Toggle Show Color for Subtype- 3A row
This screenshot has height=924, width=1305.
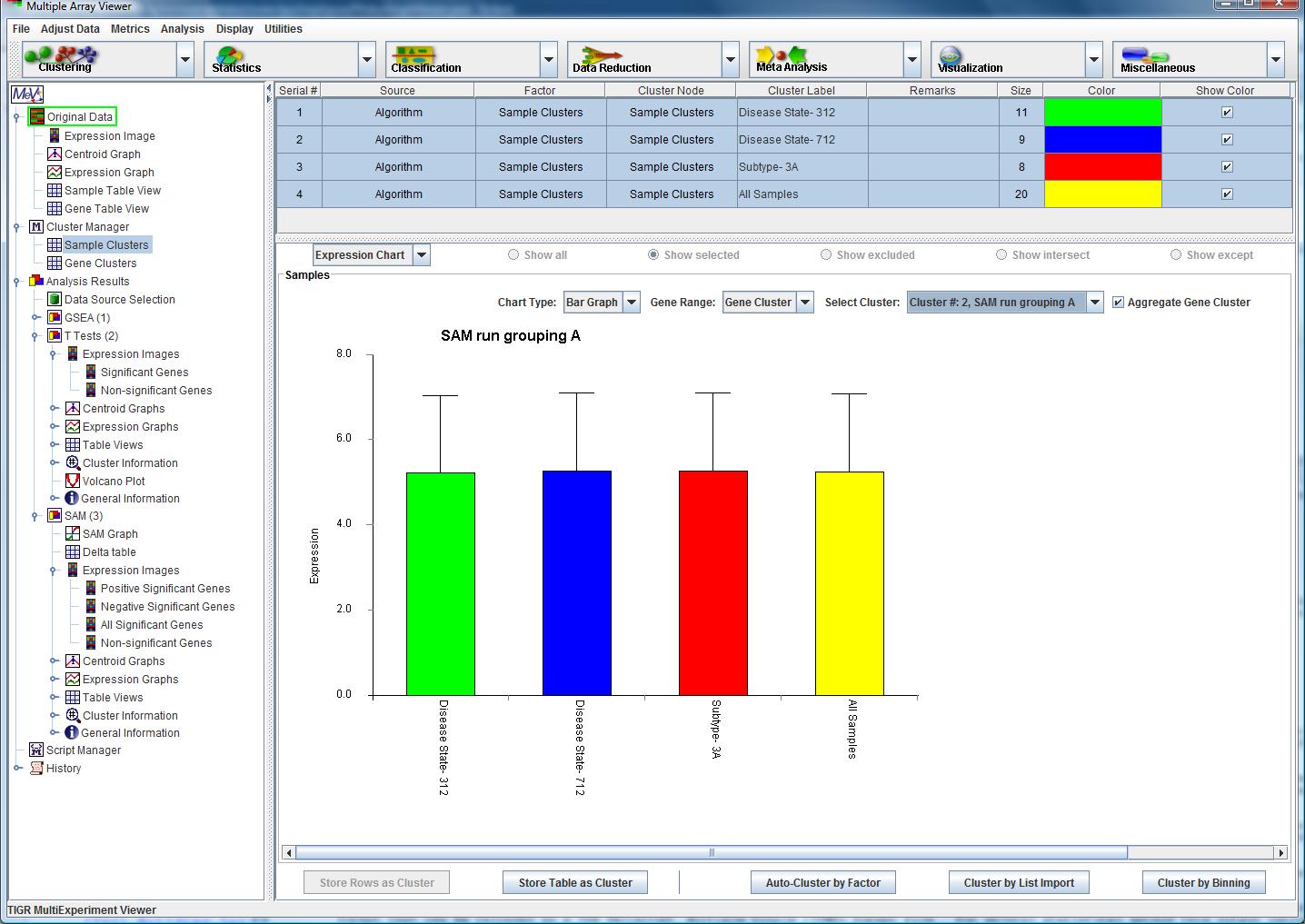[x=1227, y=167]
